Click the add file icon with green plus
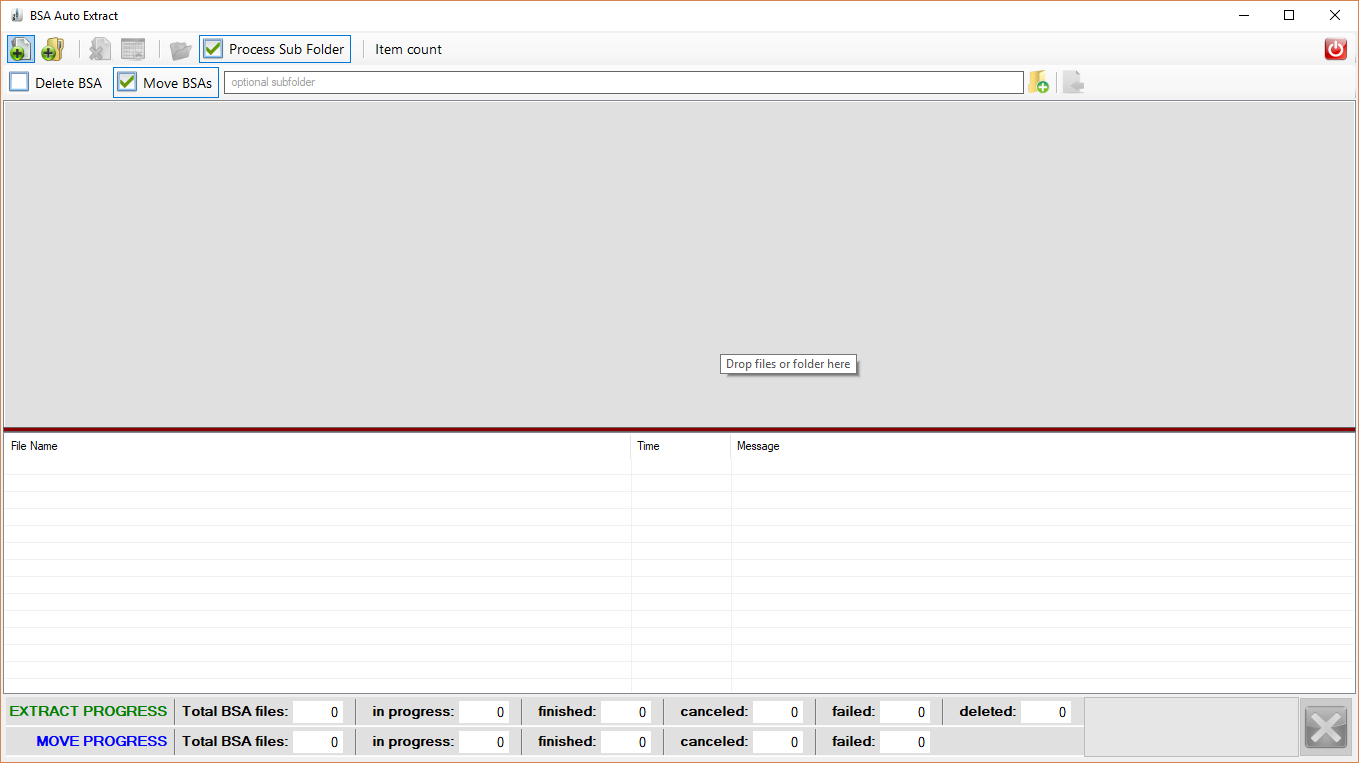Screen dimensions: 1359x763 point(20,49)
